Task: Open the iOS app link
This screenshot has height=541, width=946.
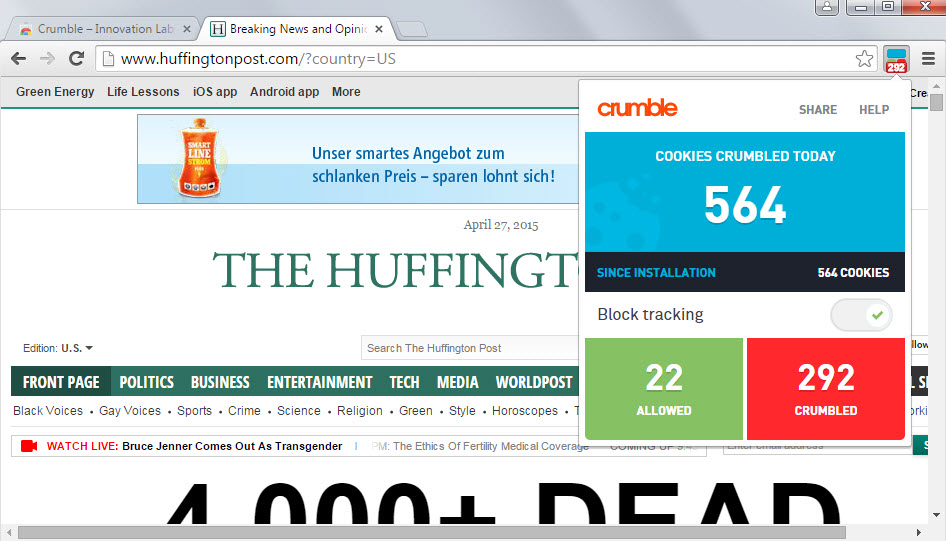Action: click(x=215, y=92)
